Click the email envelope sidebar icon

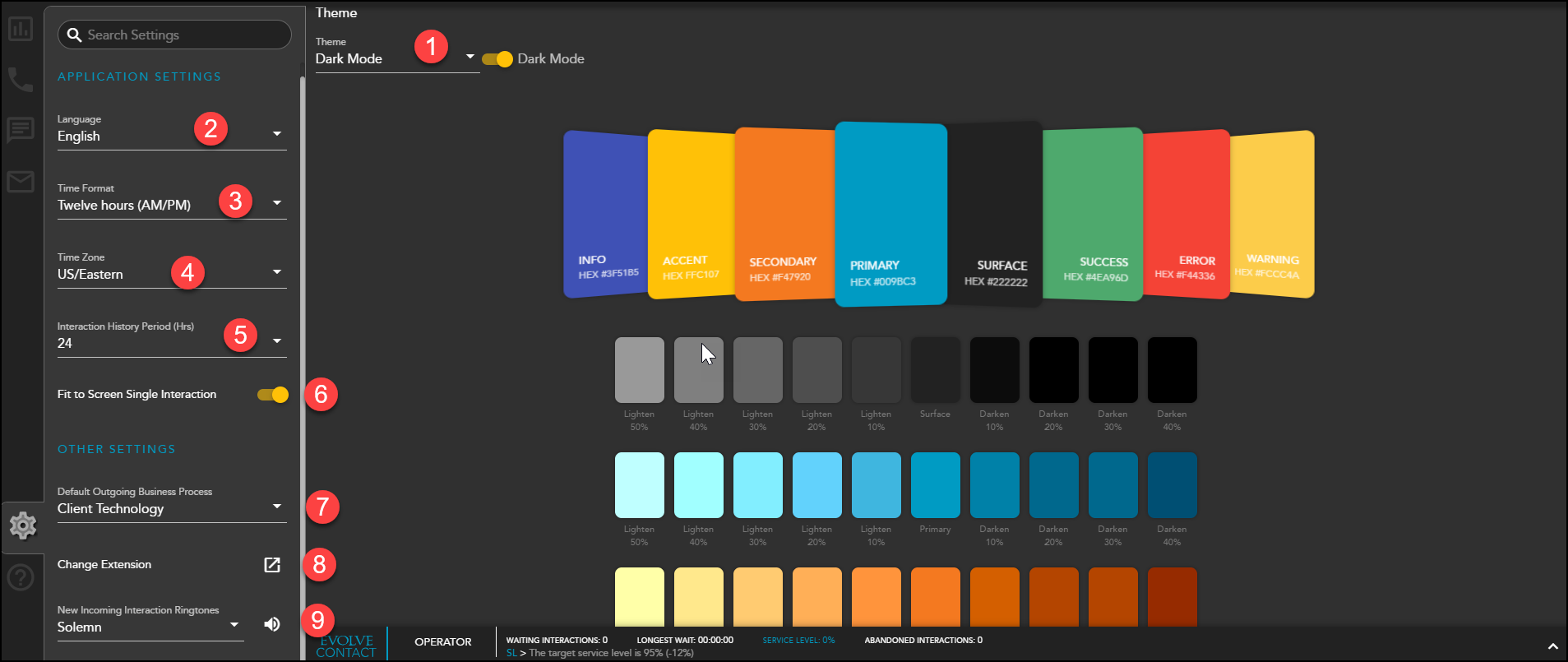[21, 181]
